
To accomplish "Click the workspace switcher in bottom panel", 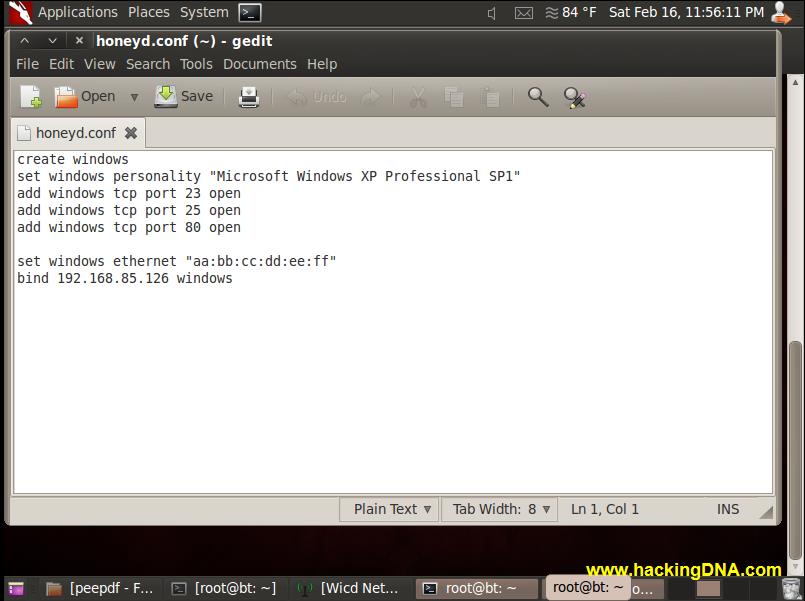I will pyautogui.click(x=708, y=589).
